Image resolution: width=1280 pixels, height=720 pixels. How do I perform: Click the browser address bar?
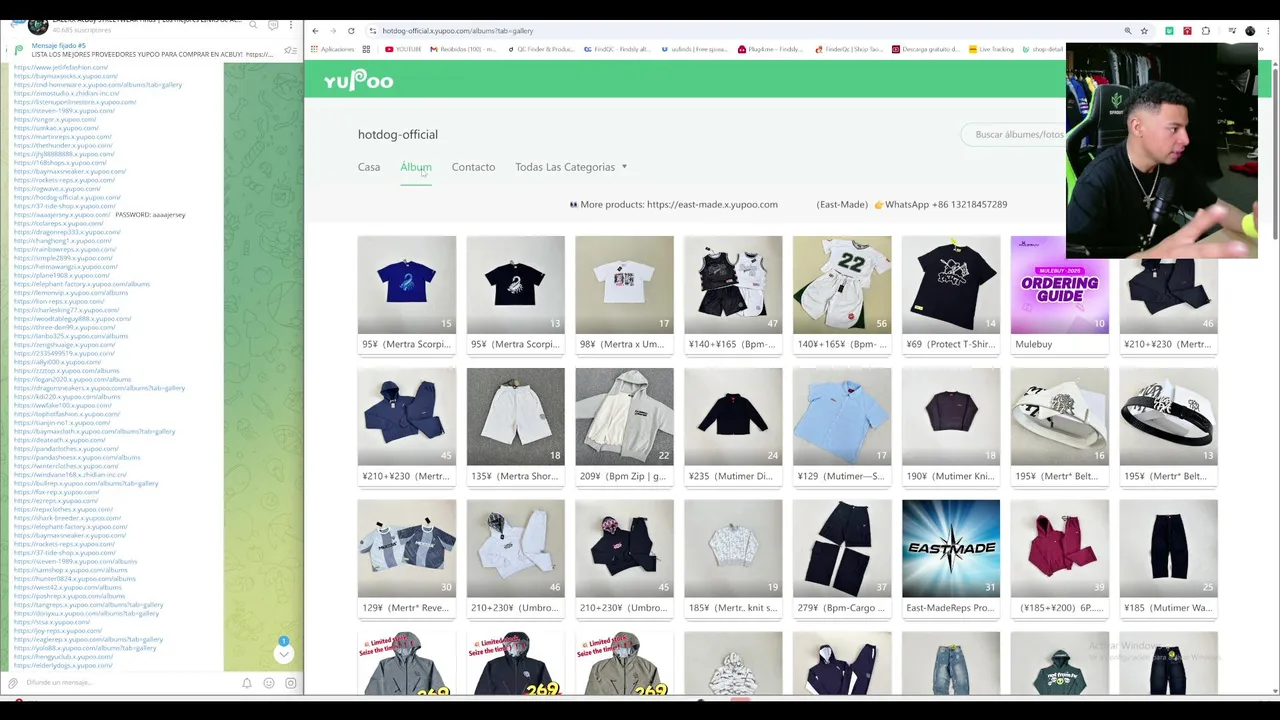740,31
